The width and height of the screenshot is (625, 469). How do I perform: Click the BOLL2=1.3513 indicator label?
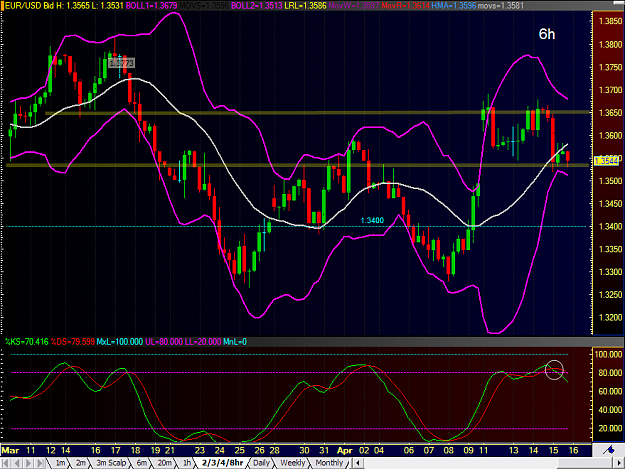(257, 6)
